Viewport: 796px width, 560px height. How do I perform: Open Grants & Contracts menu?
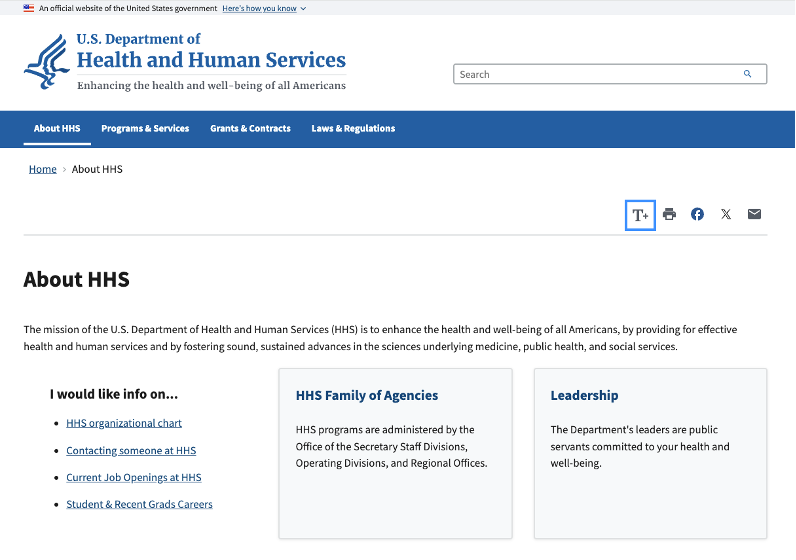250,128
